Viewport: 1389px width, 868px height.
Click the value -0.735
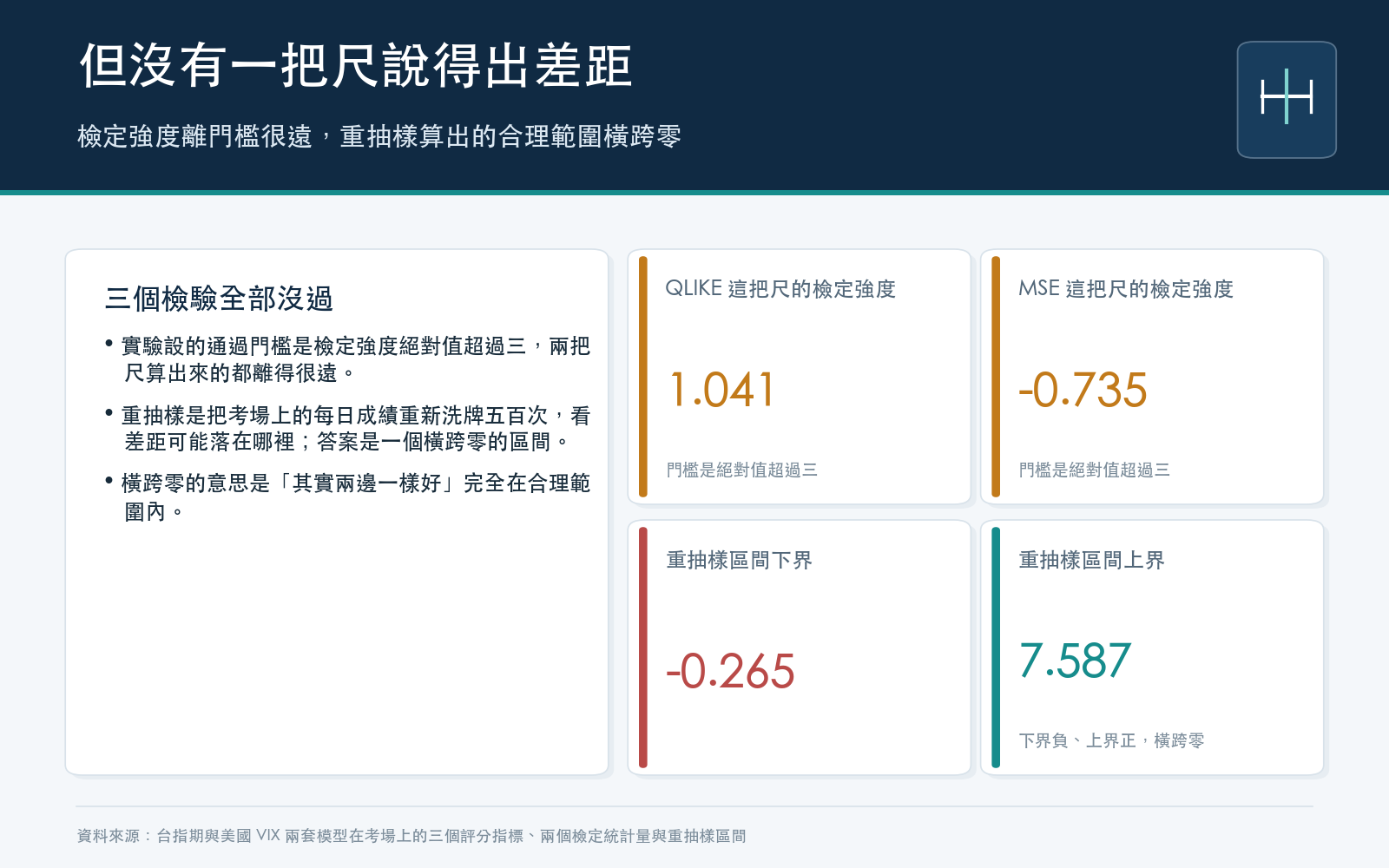pos(1083,390)
